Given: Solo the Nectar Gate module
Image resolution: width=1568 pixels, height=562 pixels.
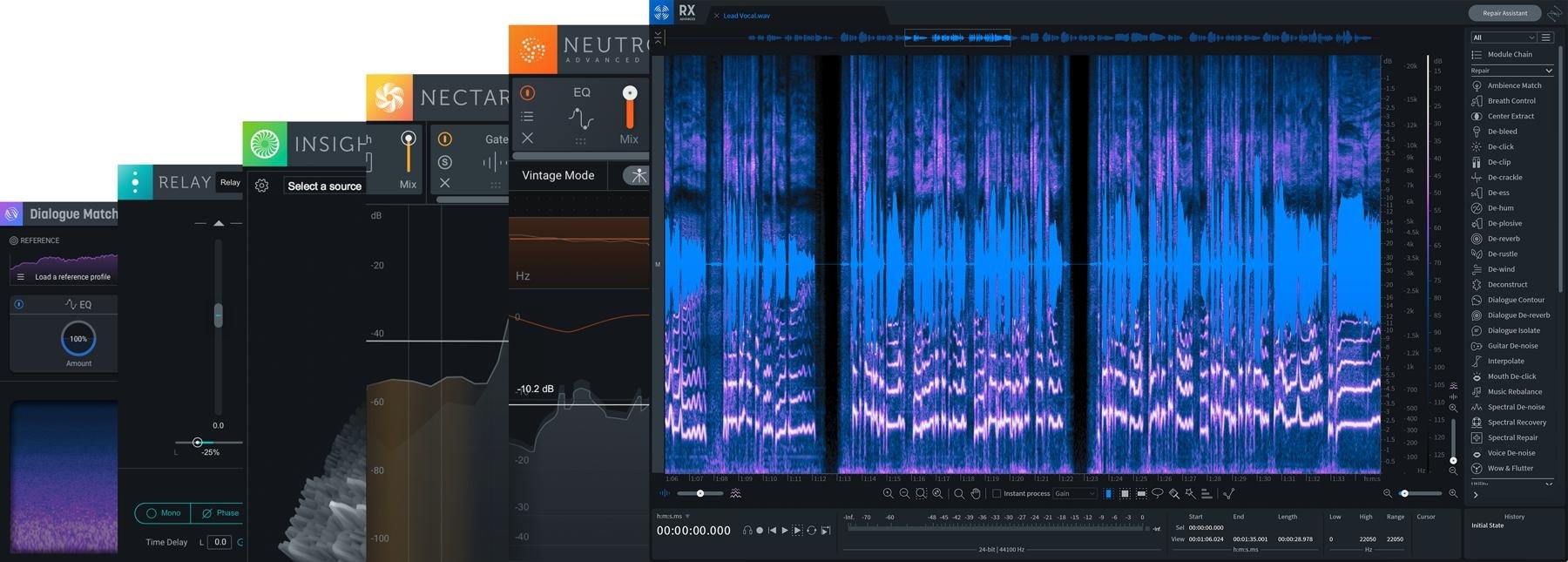Looking at the screenshot, I should point(444,161).
